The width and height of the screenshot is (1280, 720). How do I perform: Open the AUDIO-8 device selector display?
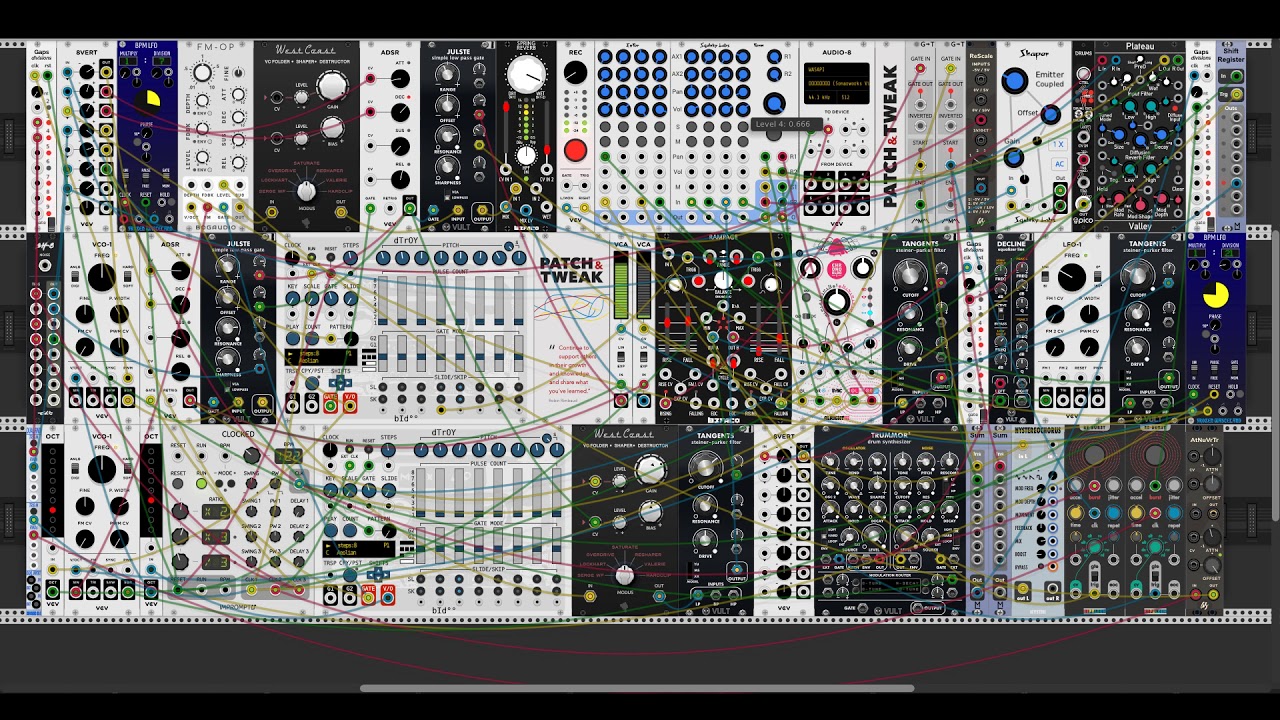tap(837, 83)
